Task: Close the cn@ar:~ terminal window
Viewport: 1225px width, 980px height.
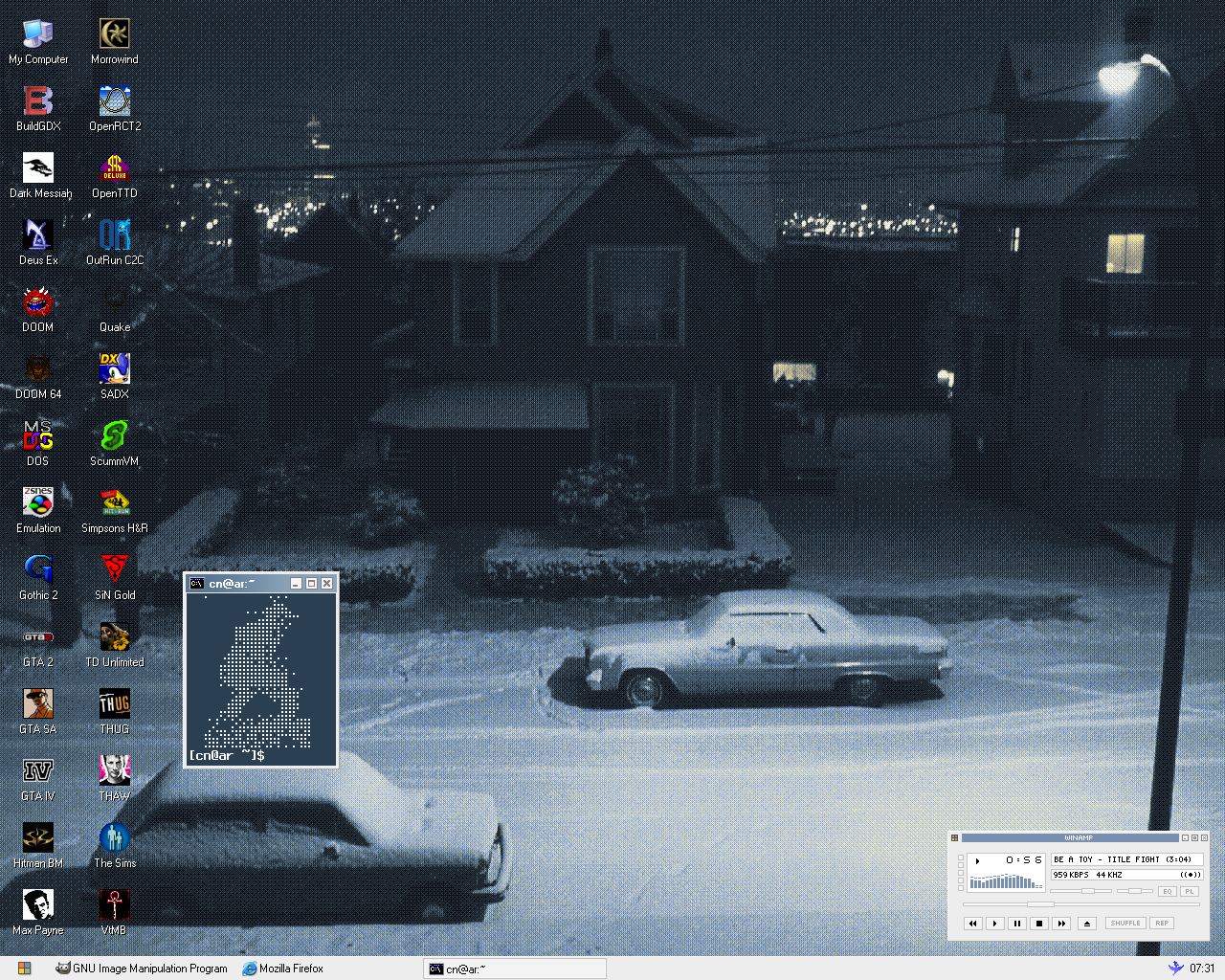Action: (327, 584)
